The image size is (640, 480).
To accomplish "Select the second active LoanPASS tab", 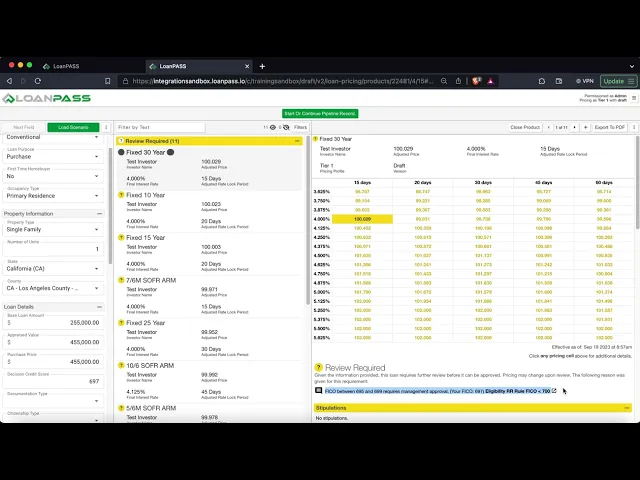I will pyautogui.click(x=199, y=66).
